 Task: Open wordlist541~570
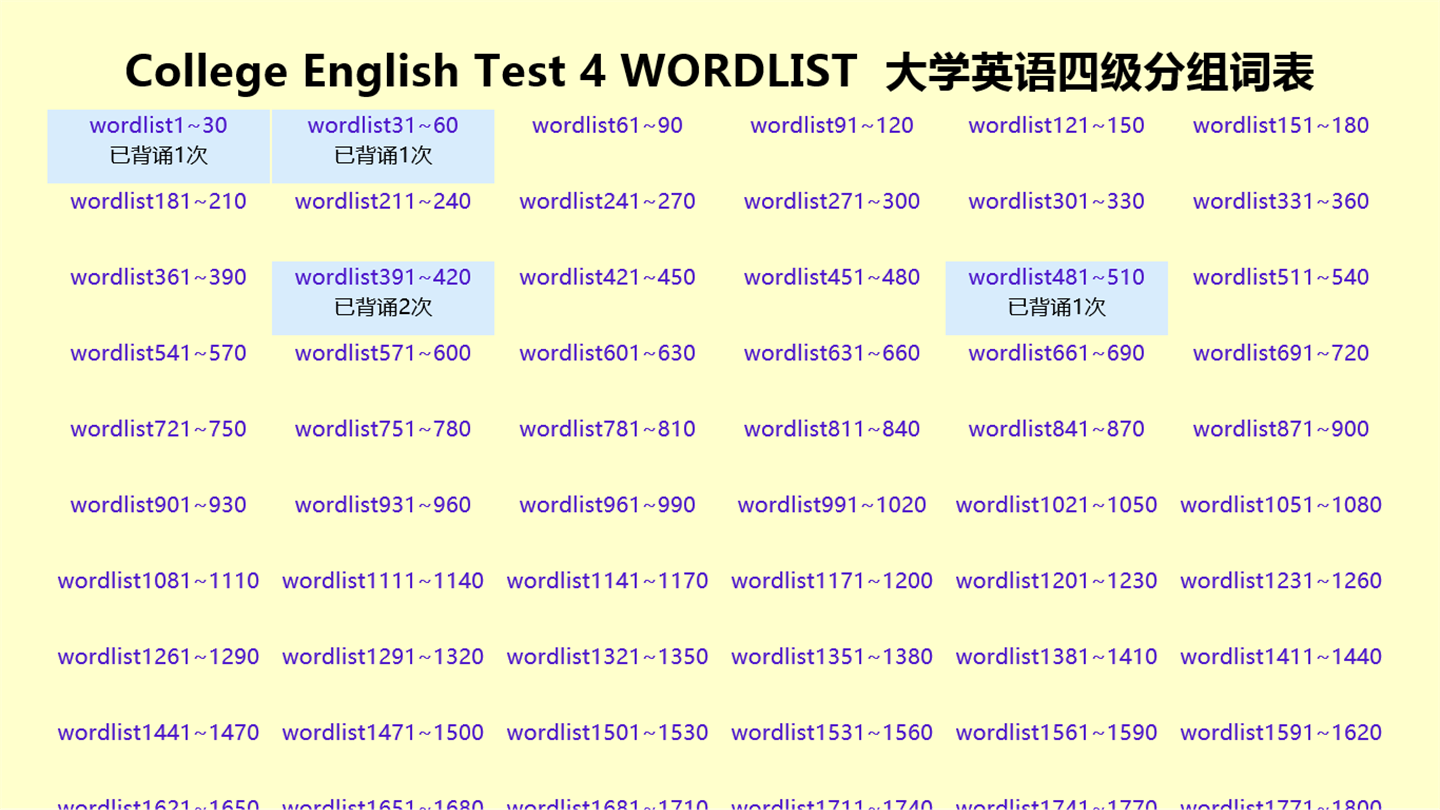(x=158, y=353)
